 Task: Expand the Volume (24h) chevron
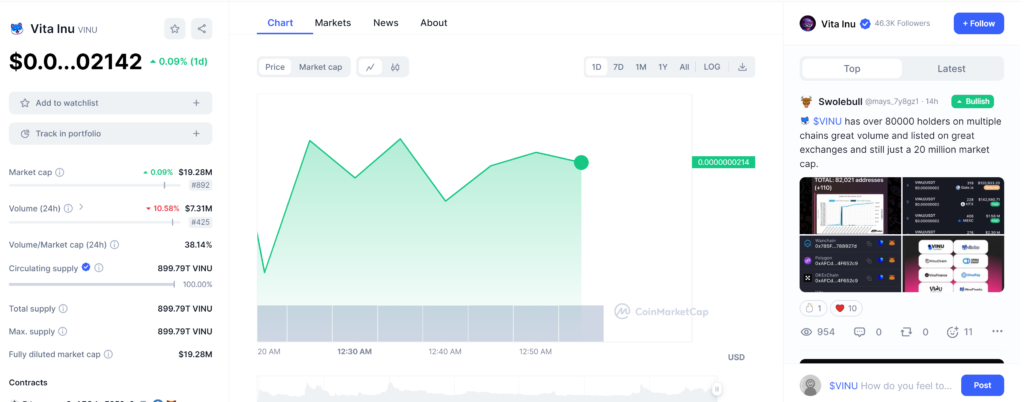coord(81,208)
